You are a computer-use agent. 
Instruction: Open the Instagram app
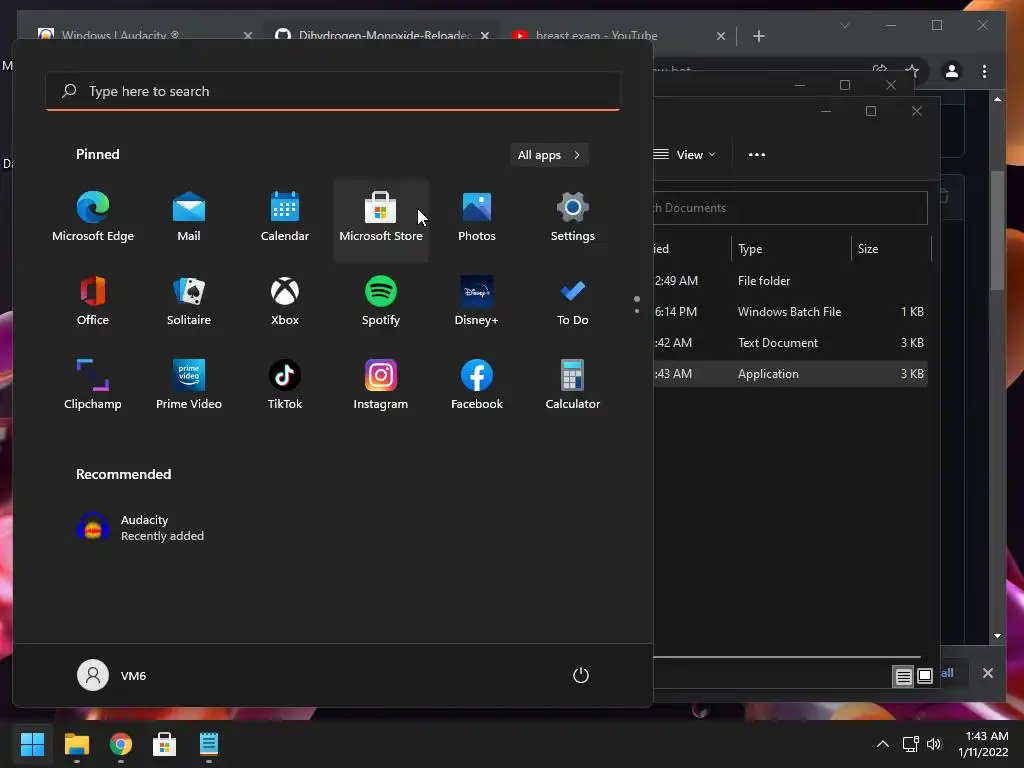[x=381, y=385]
